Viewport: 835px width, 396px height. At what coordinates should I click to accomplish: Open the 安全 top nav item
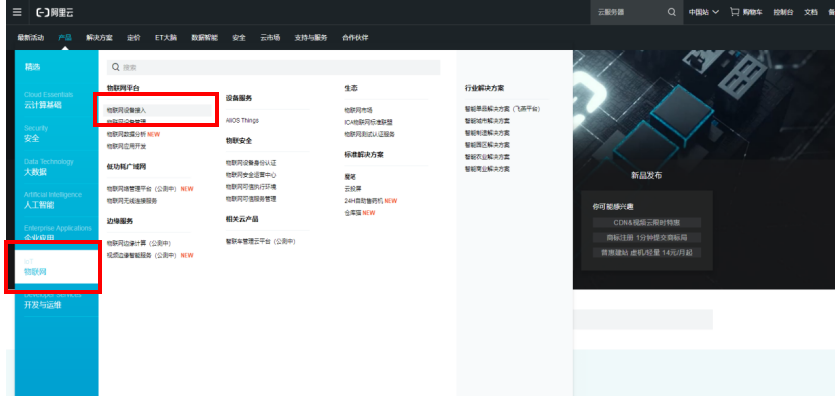239,38
